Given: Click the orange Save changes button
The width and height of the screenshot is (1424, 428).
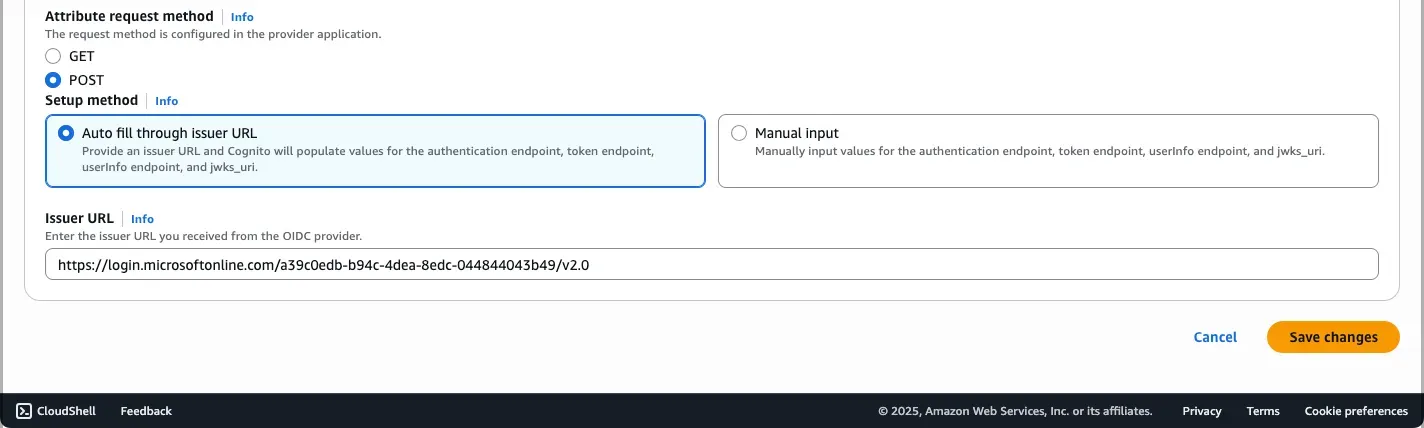Looking at the screenshot, I should (x=1333, y=337).
